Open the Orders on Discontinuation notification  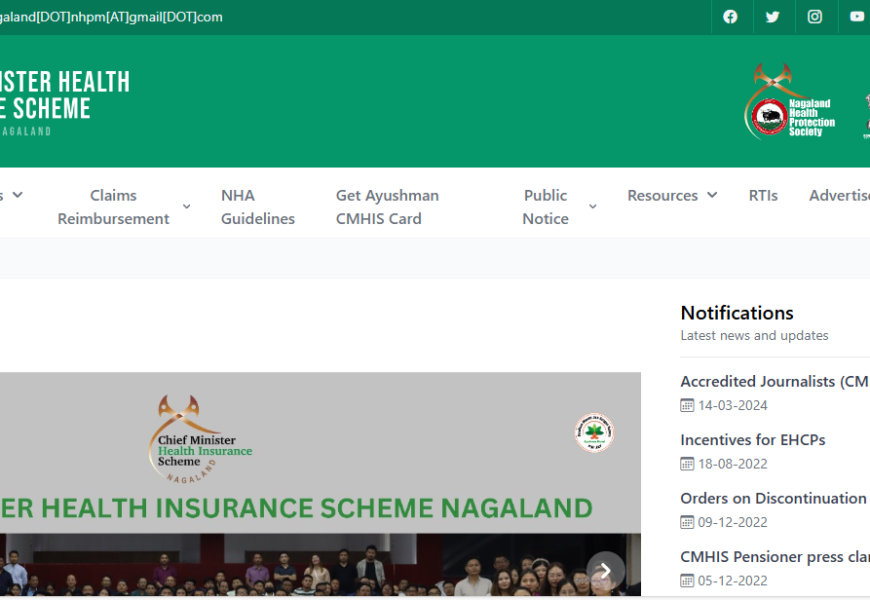773,498
